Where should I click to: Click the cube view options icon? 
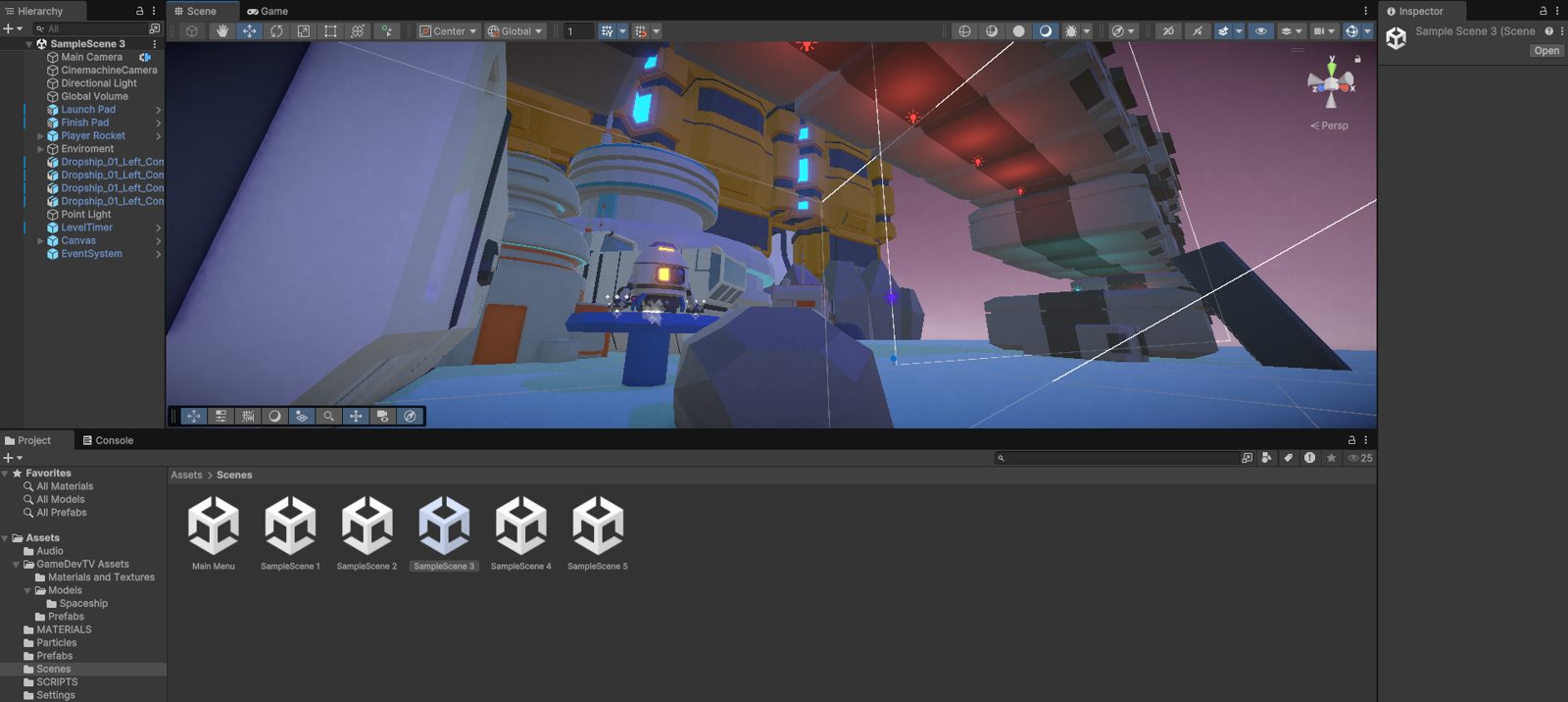pyautogui.click(x=192, y=31)
